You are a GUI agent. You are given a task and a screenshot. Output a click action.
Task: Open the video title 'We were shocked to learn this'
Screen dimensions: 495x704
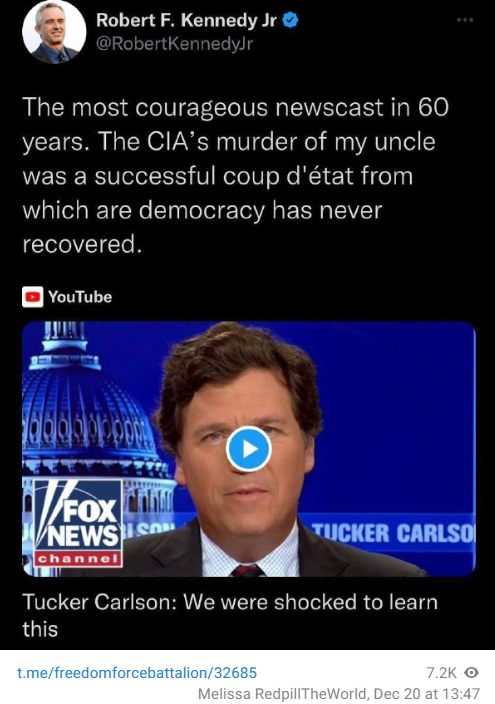(230, 615)
